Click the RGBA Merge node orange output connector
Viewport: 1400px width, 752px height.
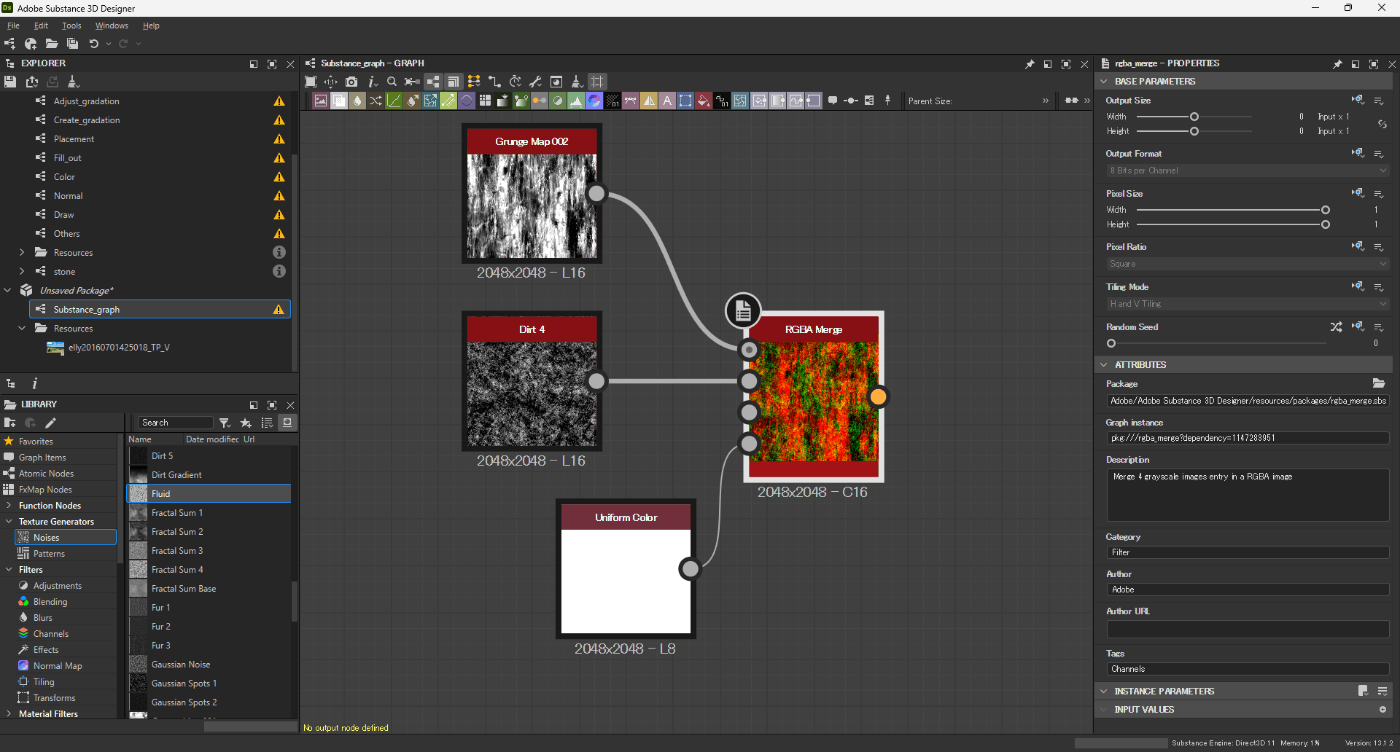878,397
